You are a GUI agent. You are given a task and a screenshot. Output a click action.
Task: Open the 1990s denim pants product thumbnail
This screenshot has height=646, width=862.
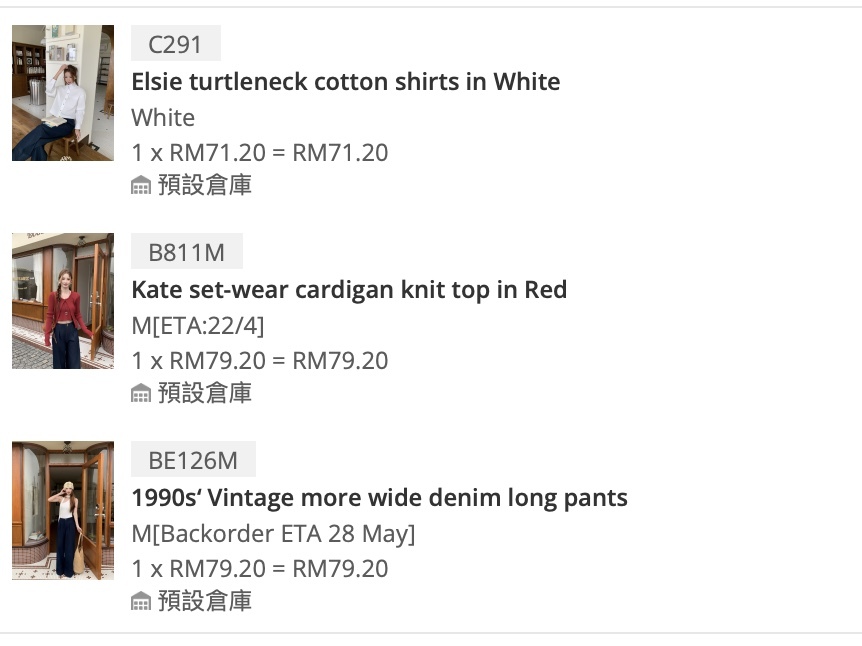pyautogui.click(x=63, y=510)
